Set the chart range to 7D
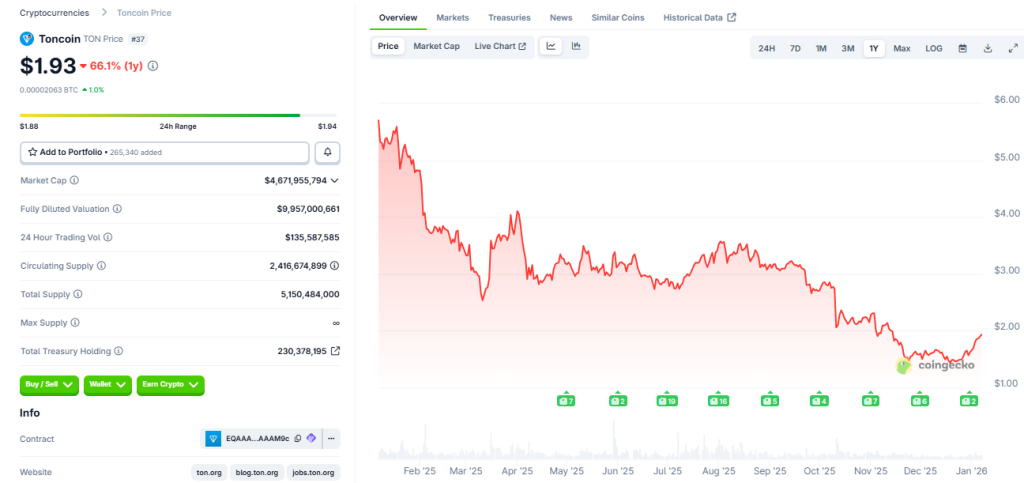Screen dimensions: 1024x483 coord(795,48)
